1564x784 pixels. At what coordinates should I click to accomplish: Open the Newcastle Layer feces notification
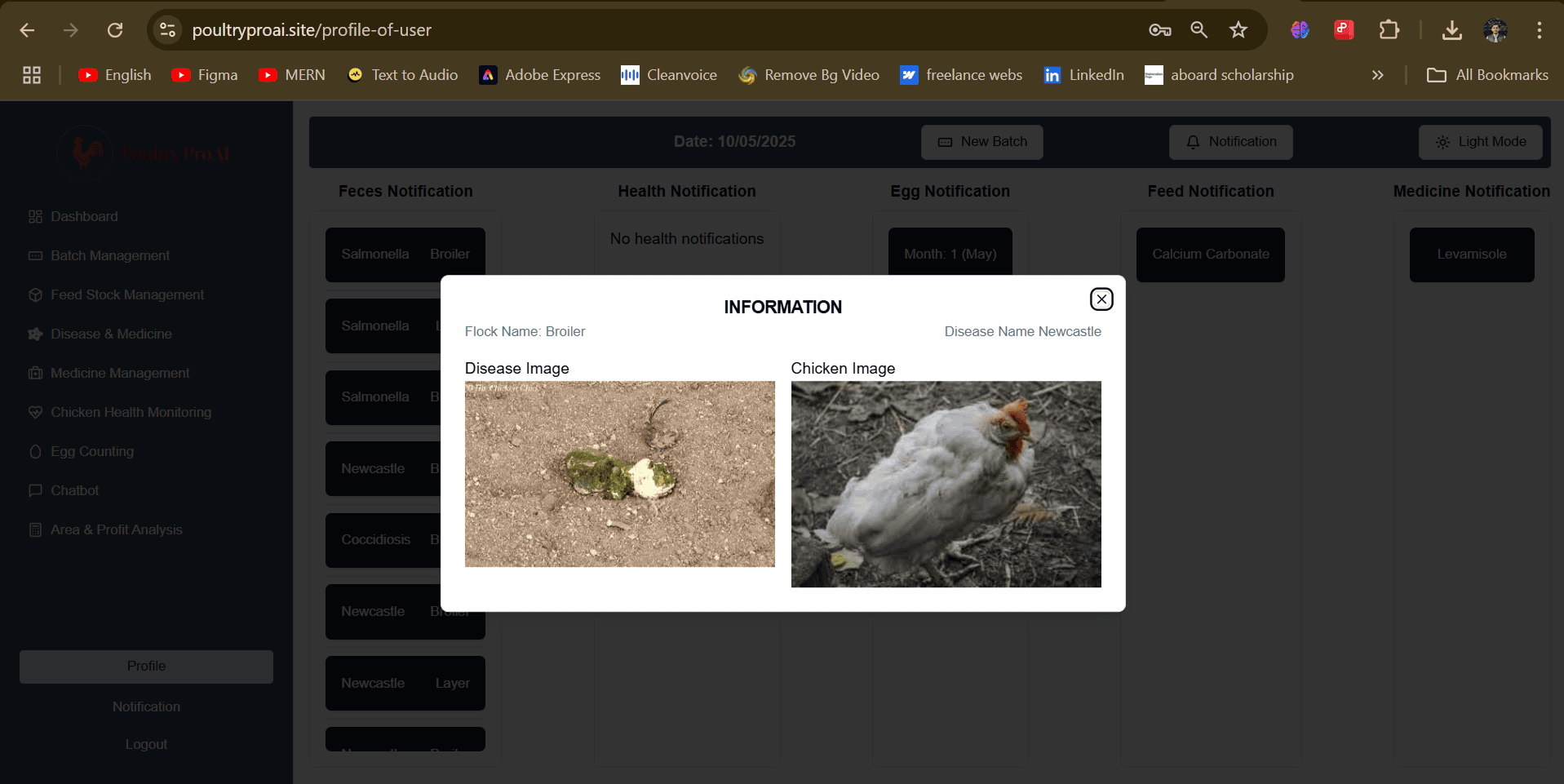[x=405, y=683]
